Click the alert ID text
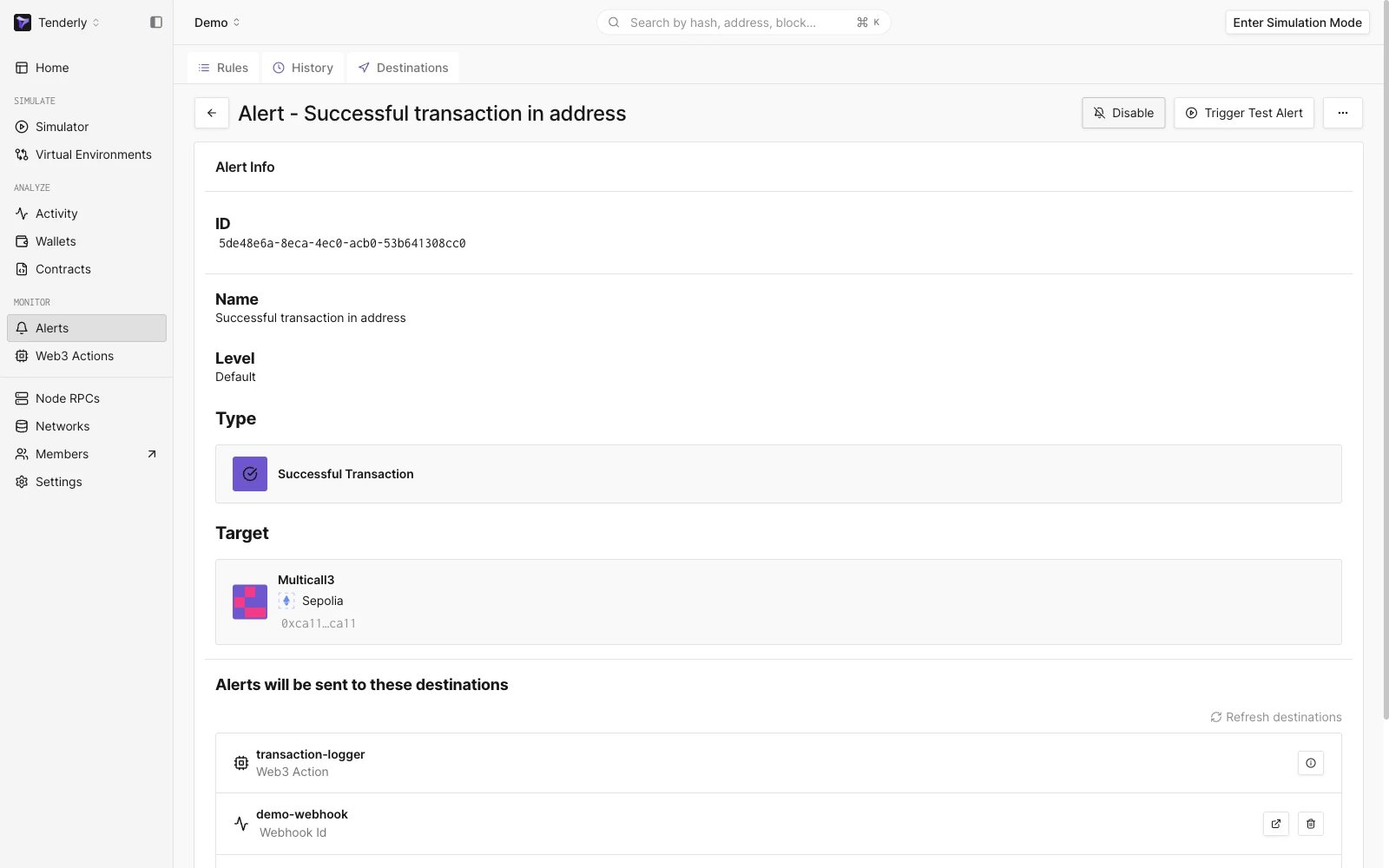Viewport: 1389px width, 868px height. (x=342, y=243)
